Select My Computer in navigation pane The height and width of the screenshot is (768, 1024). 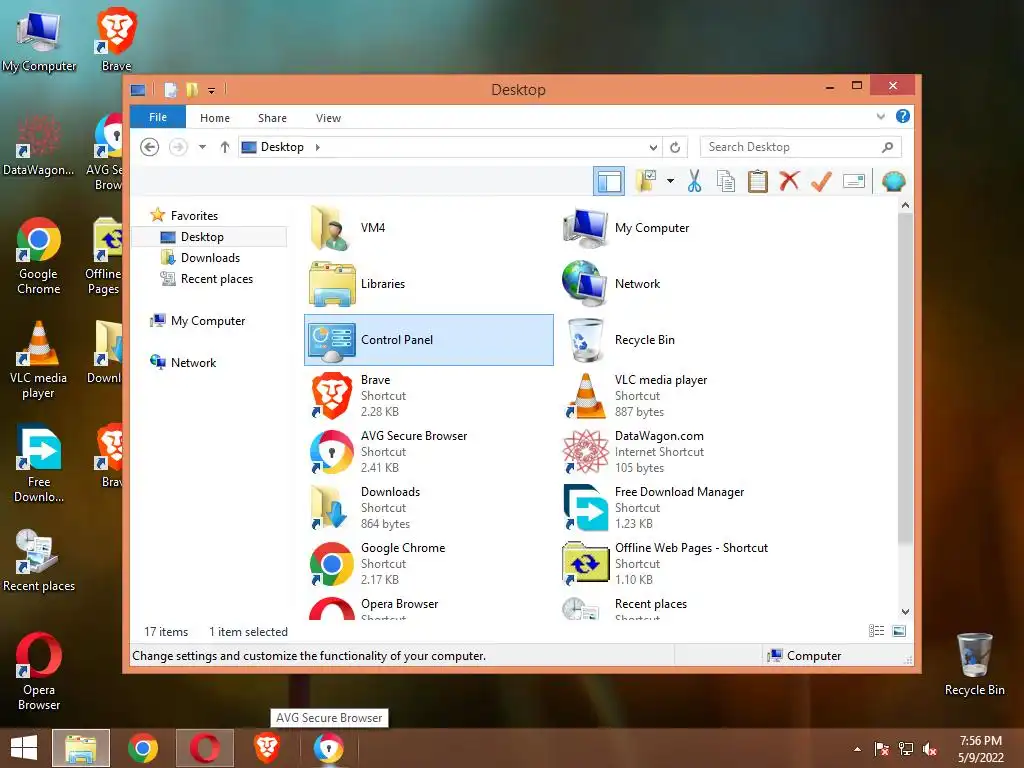tap(198, 321)
